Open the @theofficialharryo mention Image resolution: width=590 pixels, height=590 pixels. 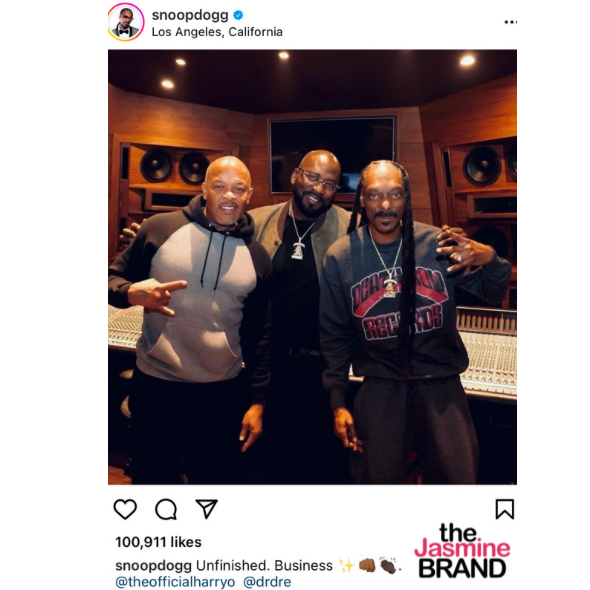point(175,582)
